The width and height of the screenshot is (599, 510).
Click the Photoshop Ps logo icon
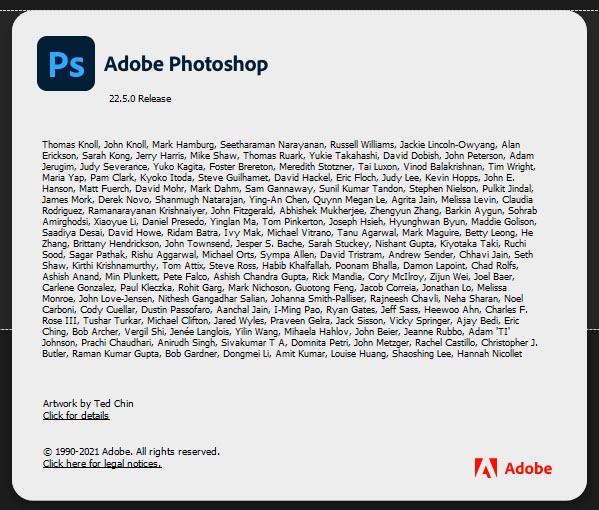[66, 63]
